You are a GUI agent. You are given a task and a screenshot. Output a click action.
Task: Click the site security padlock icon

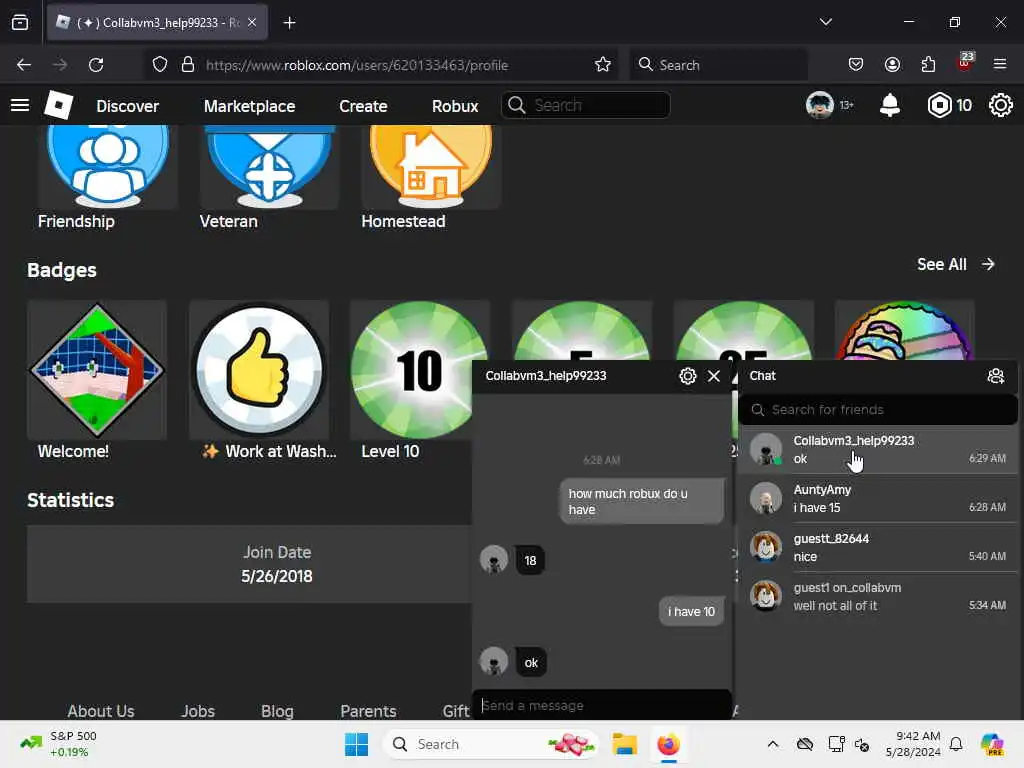click(188, 65)
